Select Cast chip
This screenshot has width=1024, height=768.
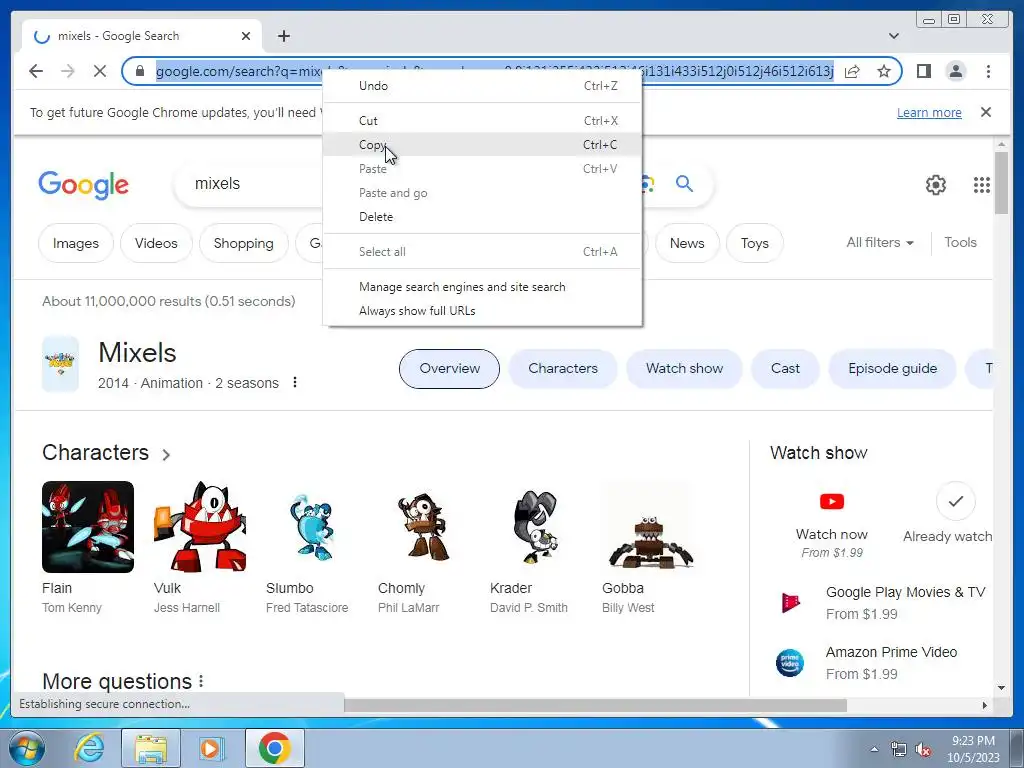click(785, 368)
